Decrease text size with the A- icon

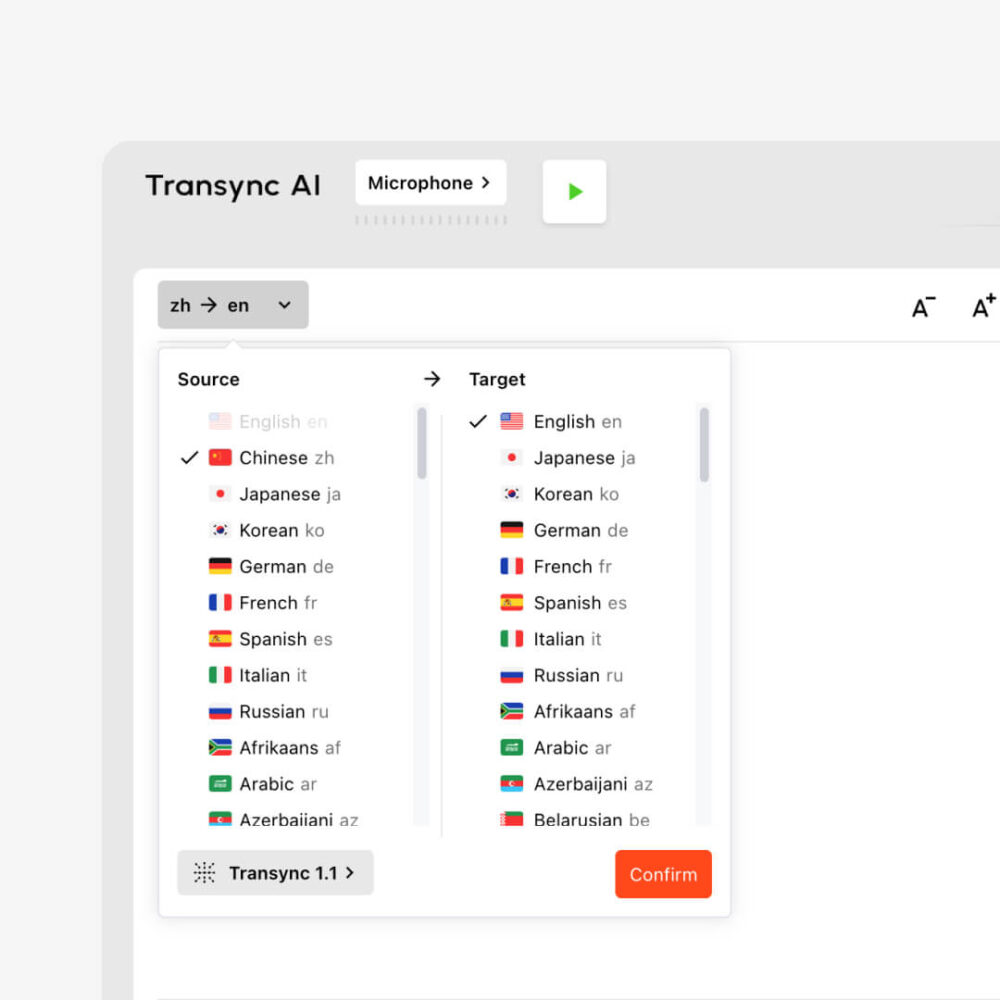921,308
